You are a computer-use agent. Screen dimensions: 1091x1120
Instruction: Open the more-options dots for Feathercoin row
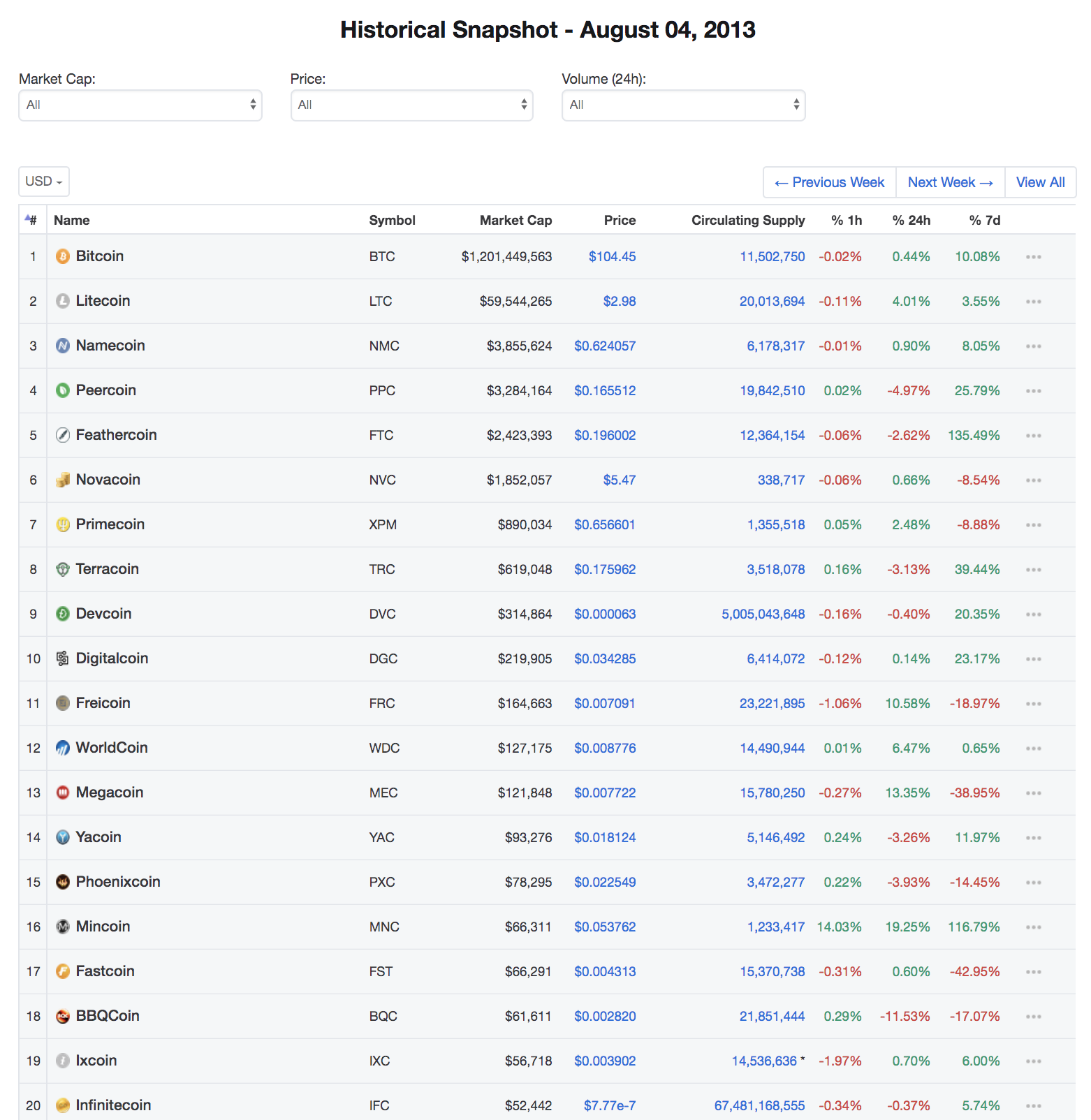pyautogui.click(x=1034, y=436)
